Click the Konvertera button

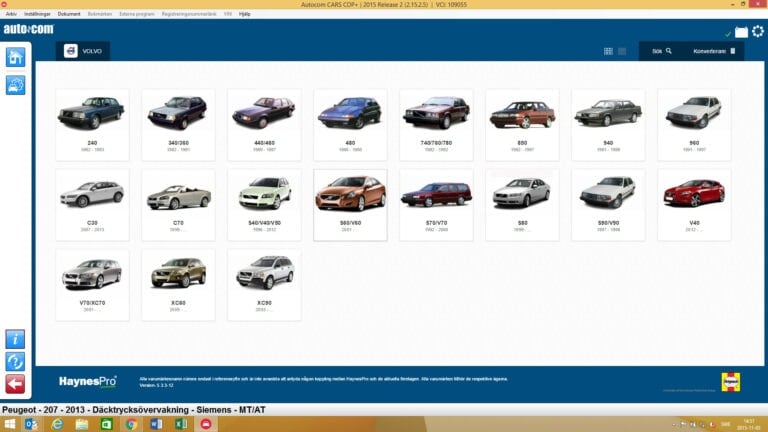[714, 51]
